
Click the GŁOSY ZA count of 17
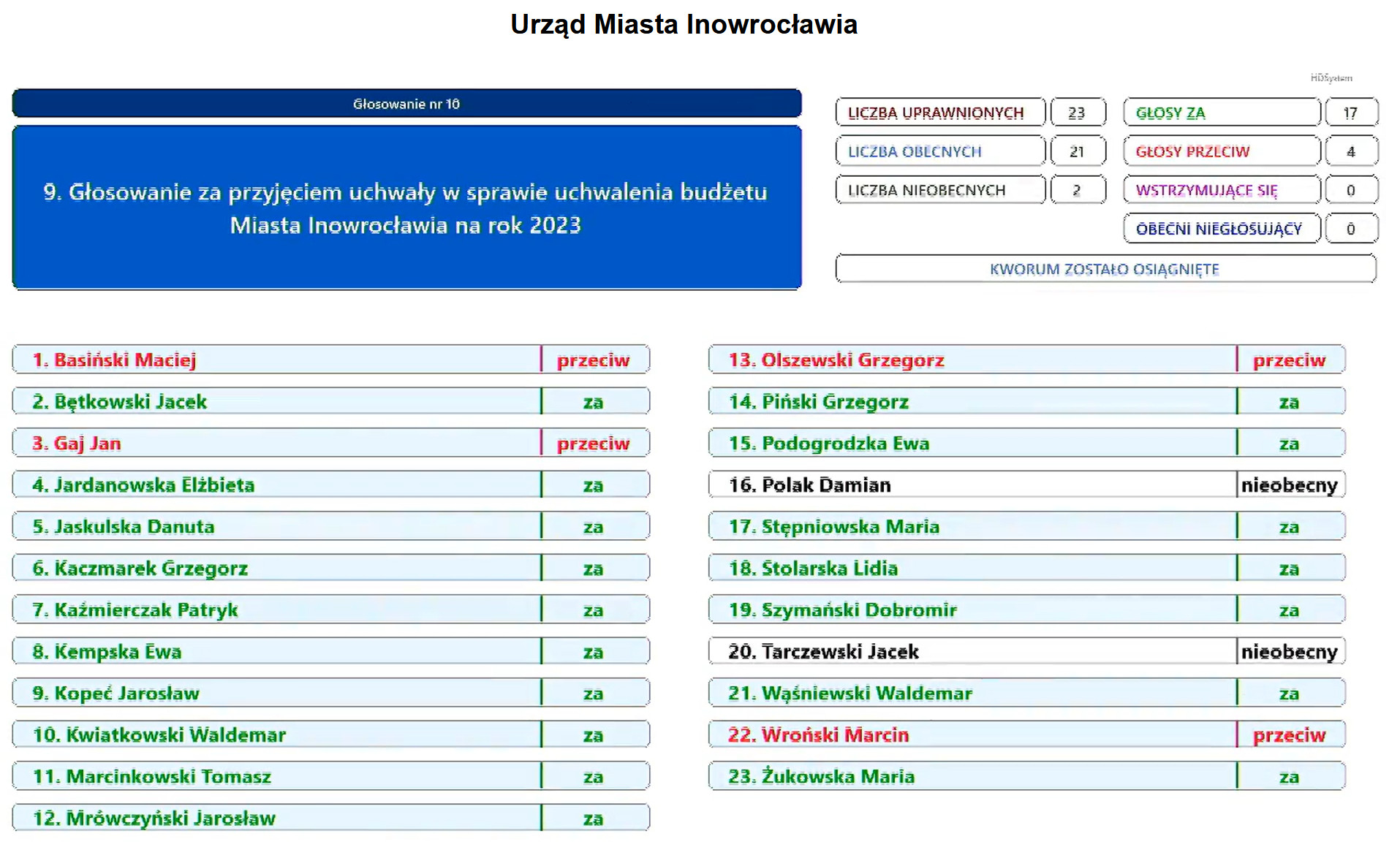pos(1350,113)
